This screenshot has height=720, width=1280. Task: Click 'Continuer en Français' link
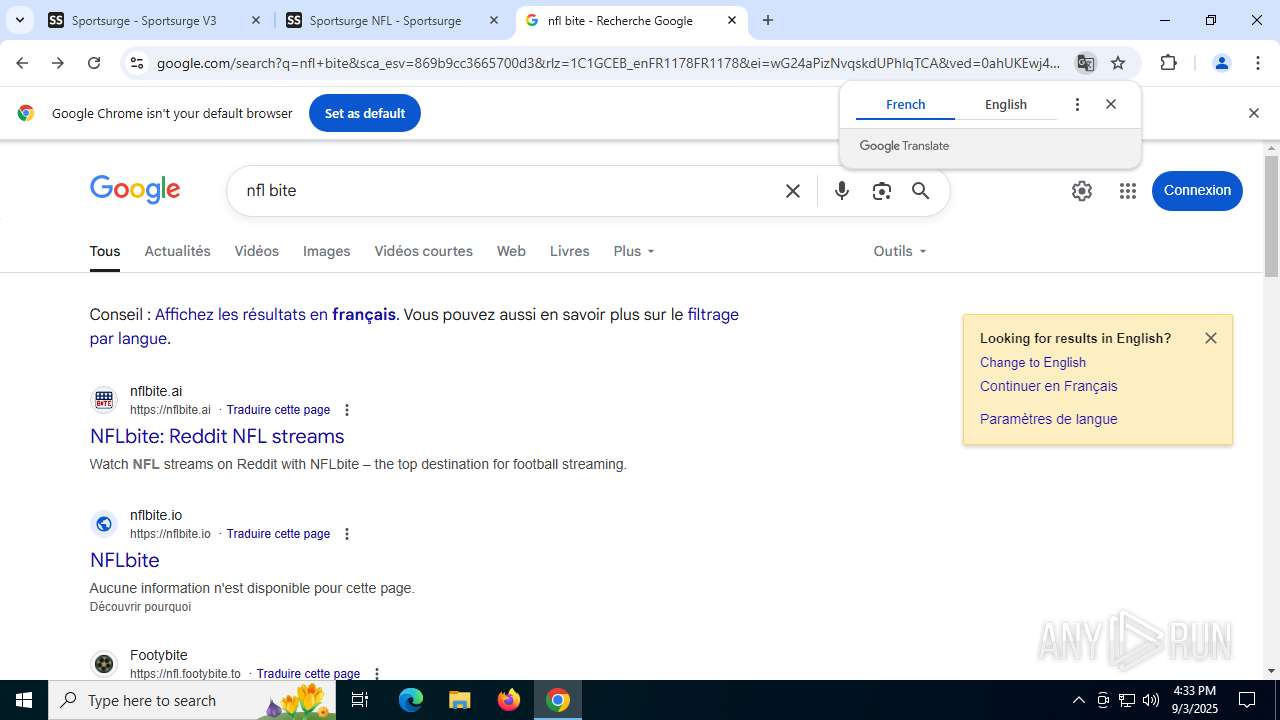pos(1049,386)
